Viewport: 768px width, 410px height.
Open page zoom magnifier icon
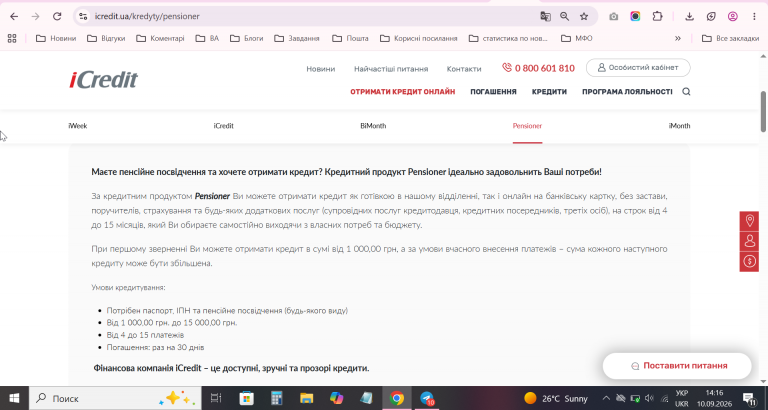pyautogui.click(x=565, y=16)
